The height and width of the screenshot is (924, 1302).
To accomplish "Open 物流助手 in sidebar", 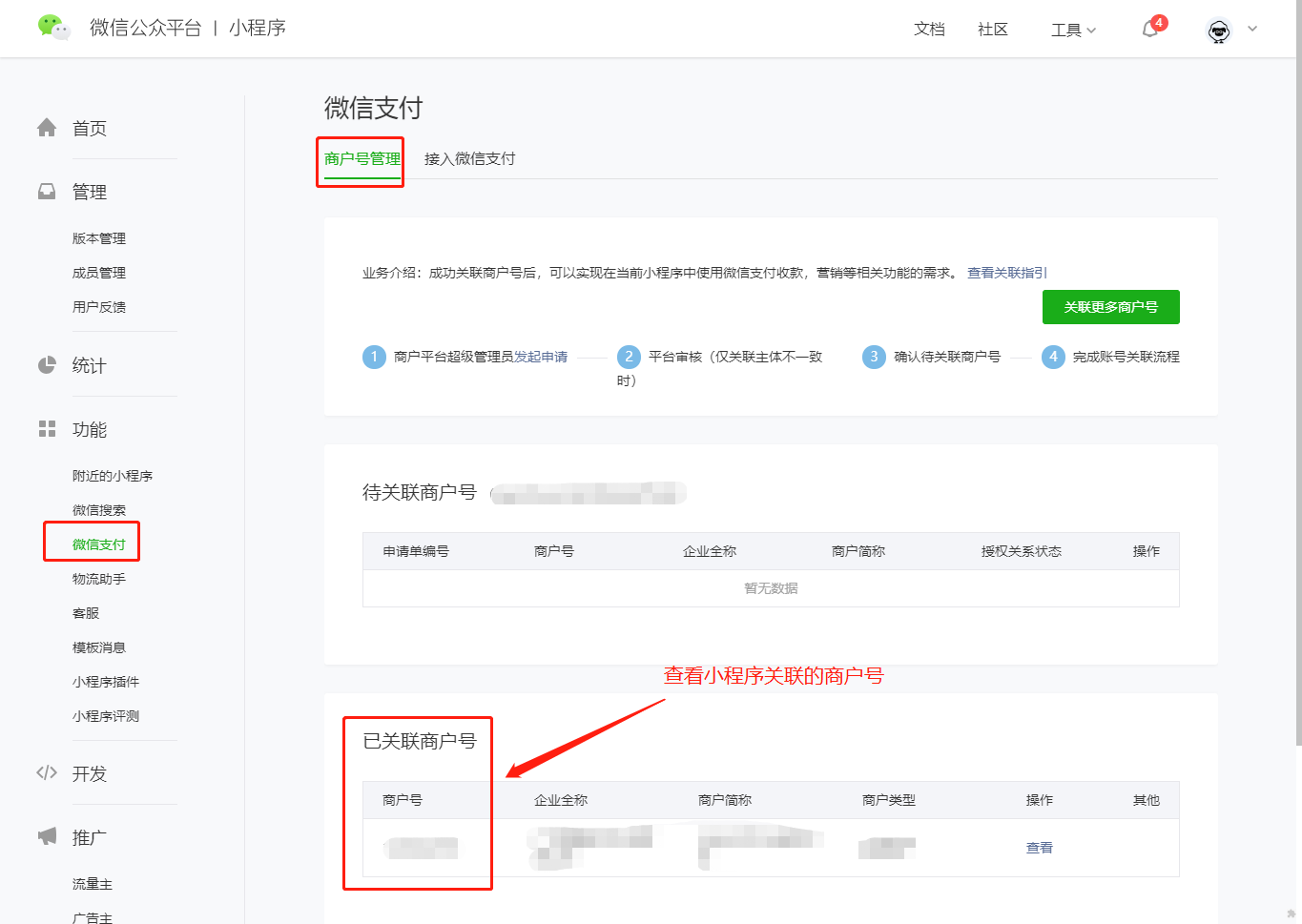I will 99,579.
